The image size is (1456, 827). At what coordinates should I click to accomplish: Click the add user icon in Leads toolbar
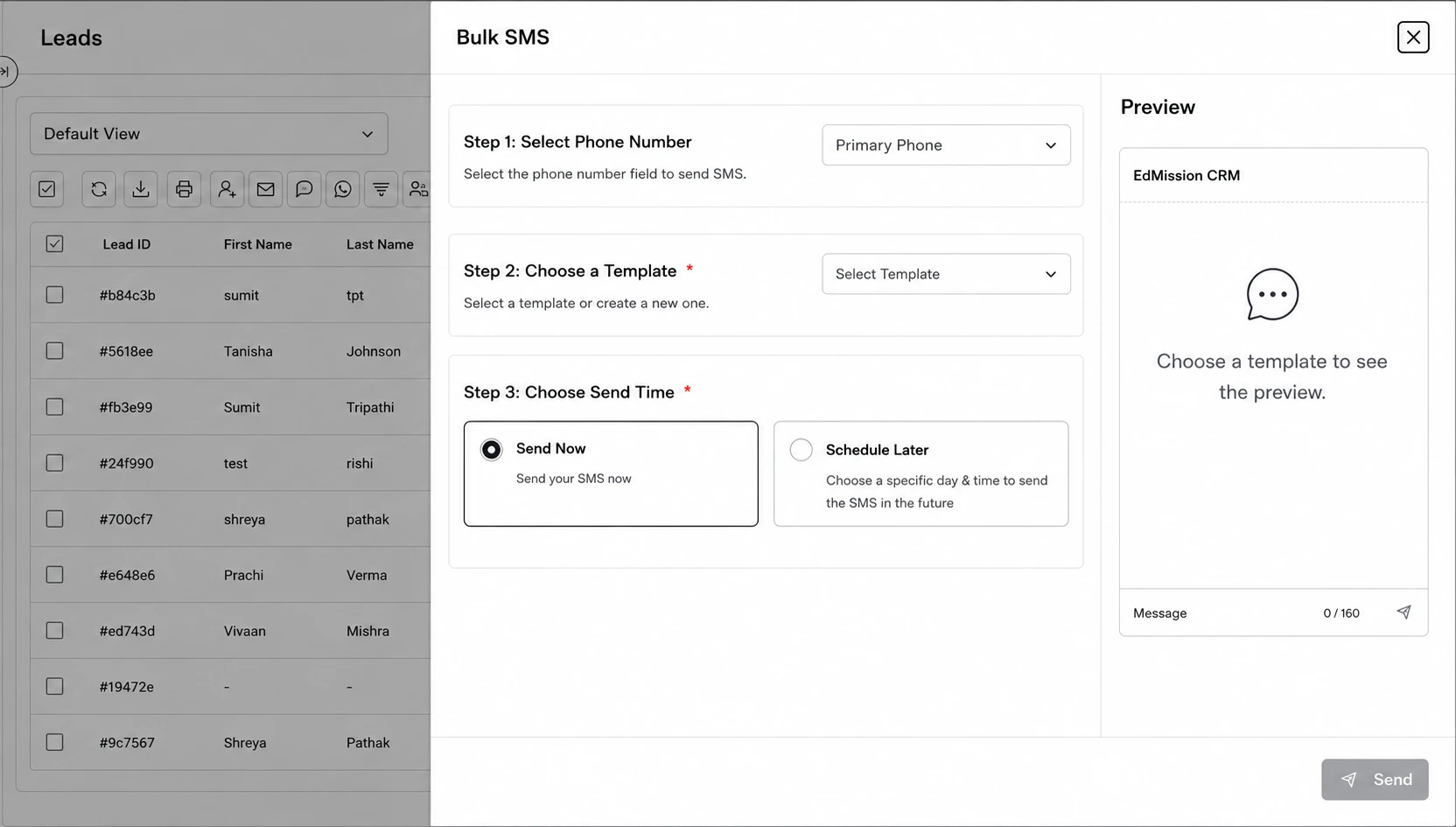click(227, 189)
